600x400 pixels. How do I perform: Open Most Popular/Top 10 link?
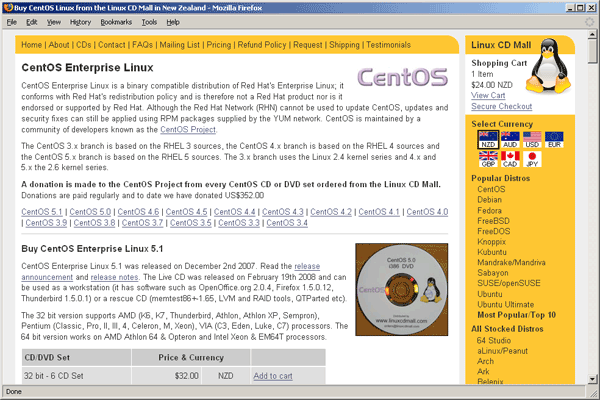pos(516,315)
